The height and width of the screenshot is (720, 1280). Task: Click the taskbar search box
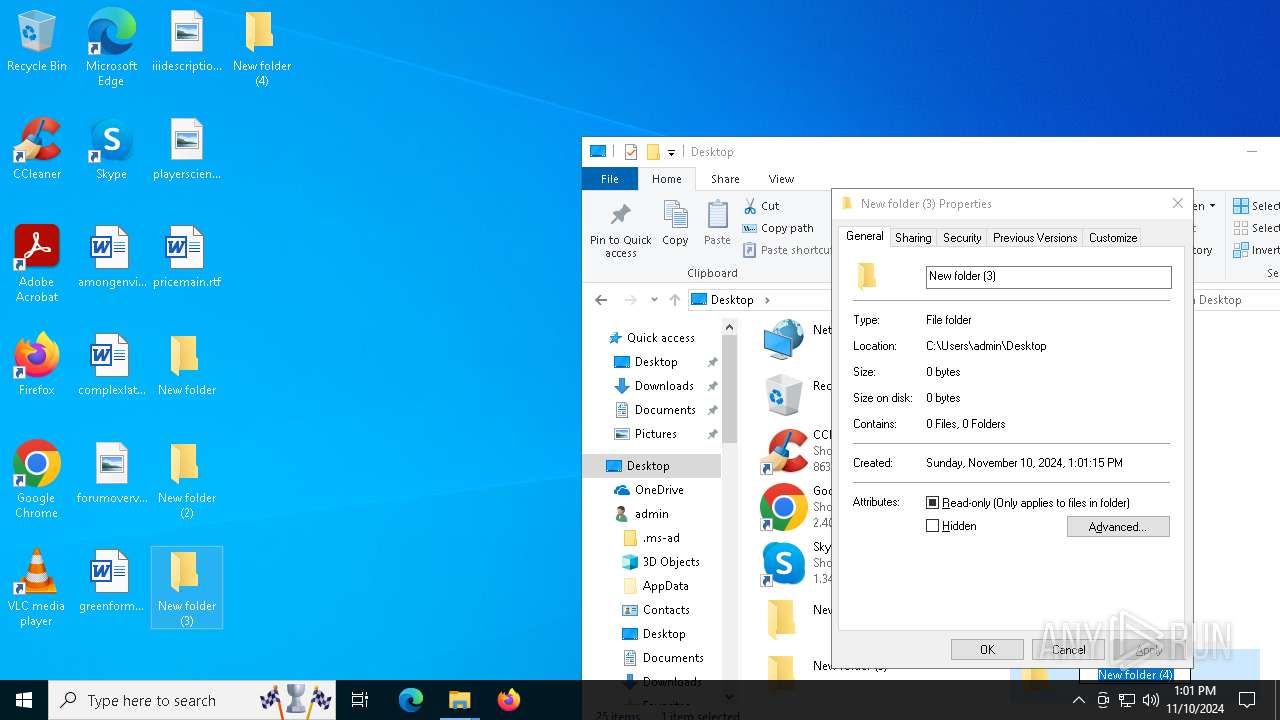pyautogui.click(x=192, y=700)
